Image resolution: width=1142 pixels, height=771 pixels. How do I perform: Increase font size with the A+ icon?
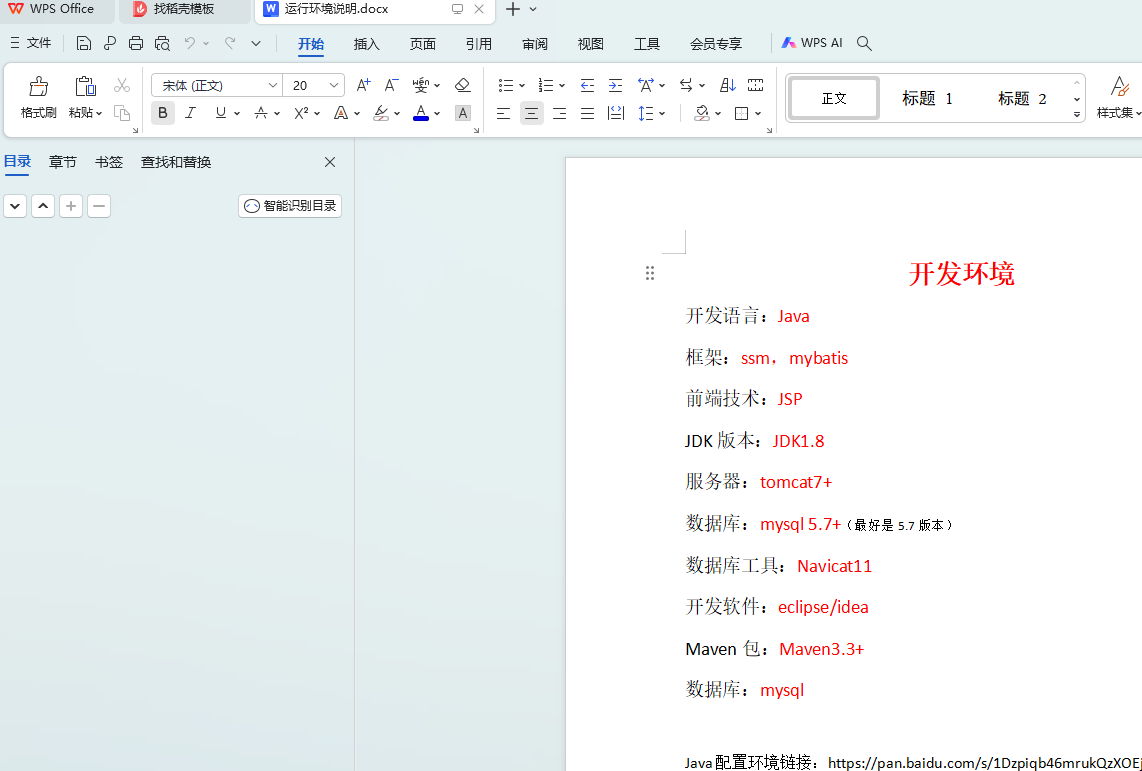(364, 86)
